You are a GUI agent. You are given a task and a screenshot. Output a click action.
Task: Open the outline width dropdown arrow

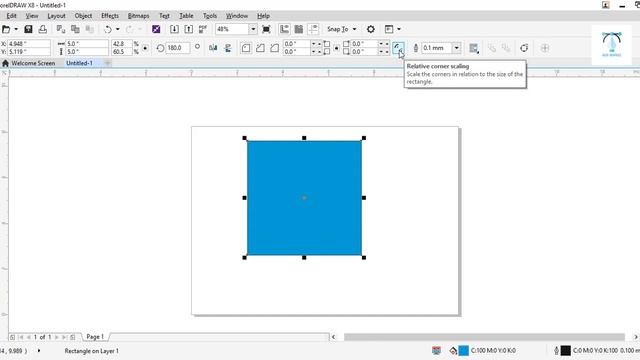click(457, 48)
